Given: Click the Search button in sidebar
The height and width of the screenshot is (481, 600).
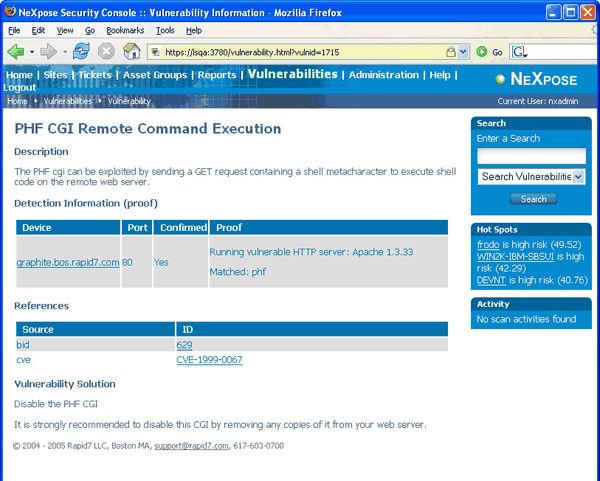Looking at the screenshot, I should (x=534, y=199).
